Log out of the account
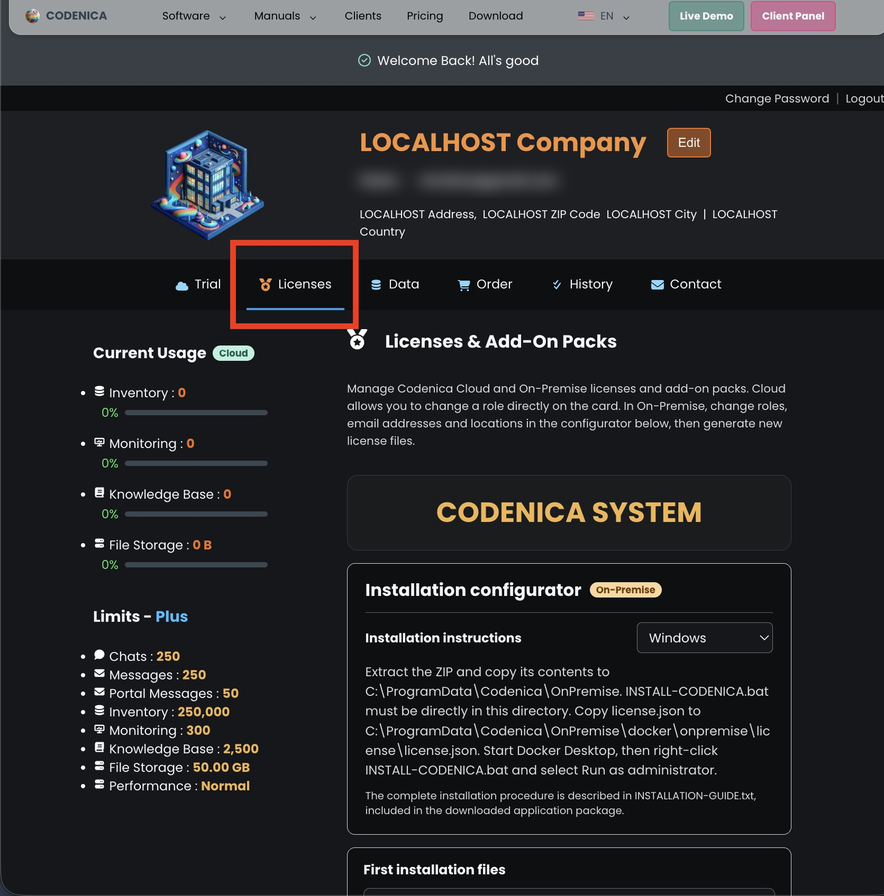 864,98
